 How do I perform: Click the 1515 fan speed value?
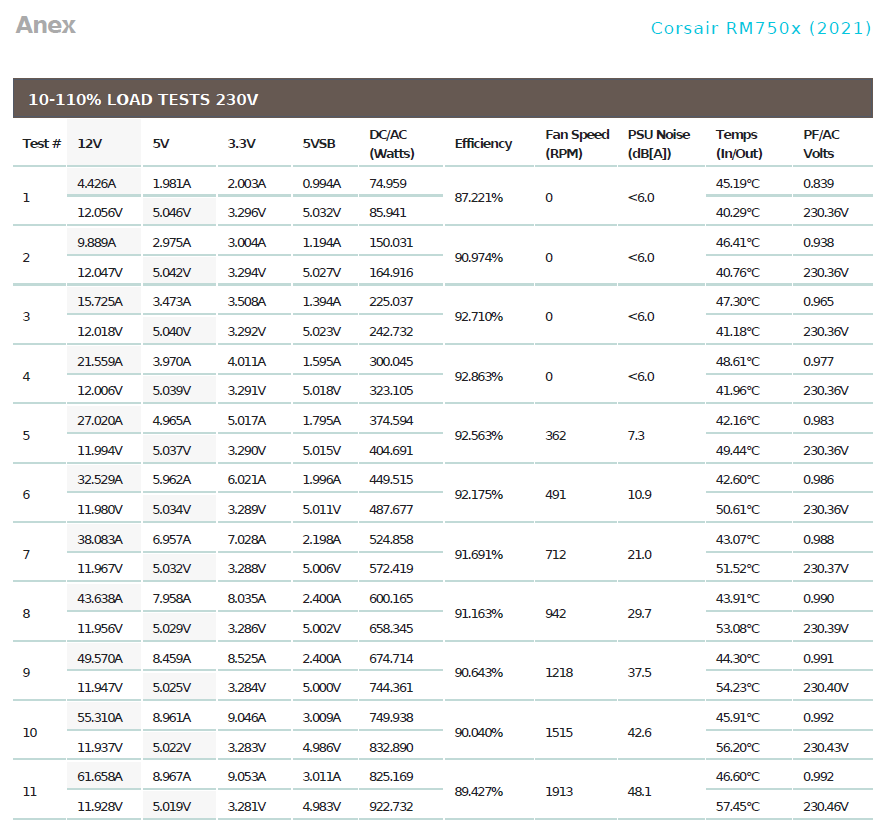559,733
